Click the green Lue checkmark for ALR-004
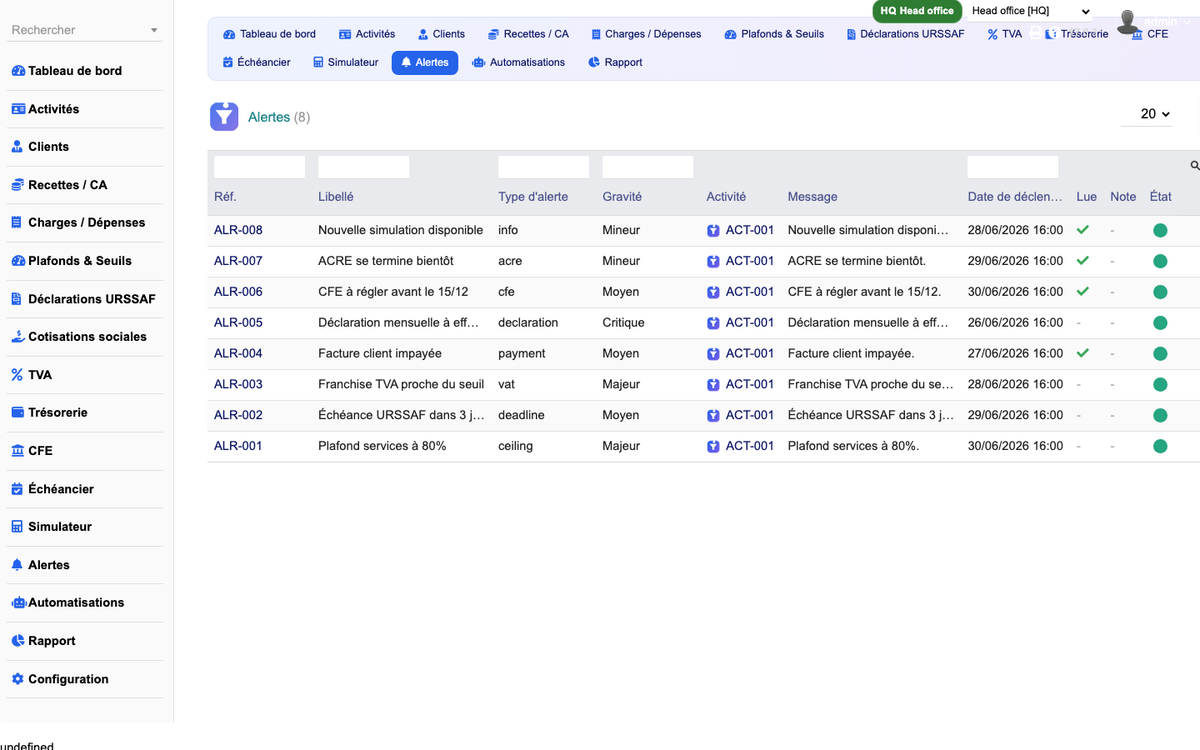1200x750 pixels. pos(1082,353)
